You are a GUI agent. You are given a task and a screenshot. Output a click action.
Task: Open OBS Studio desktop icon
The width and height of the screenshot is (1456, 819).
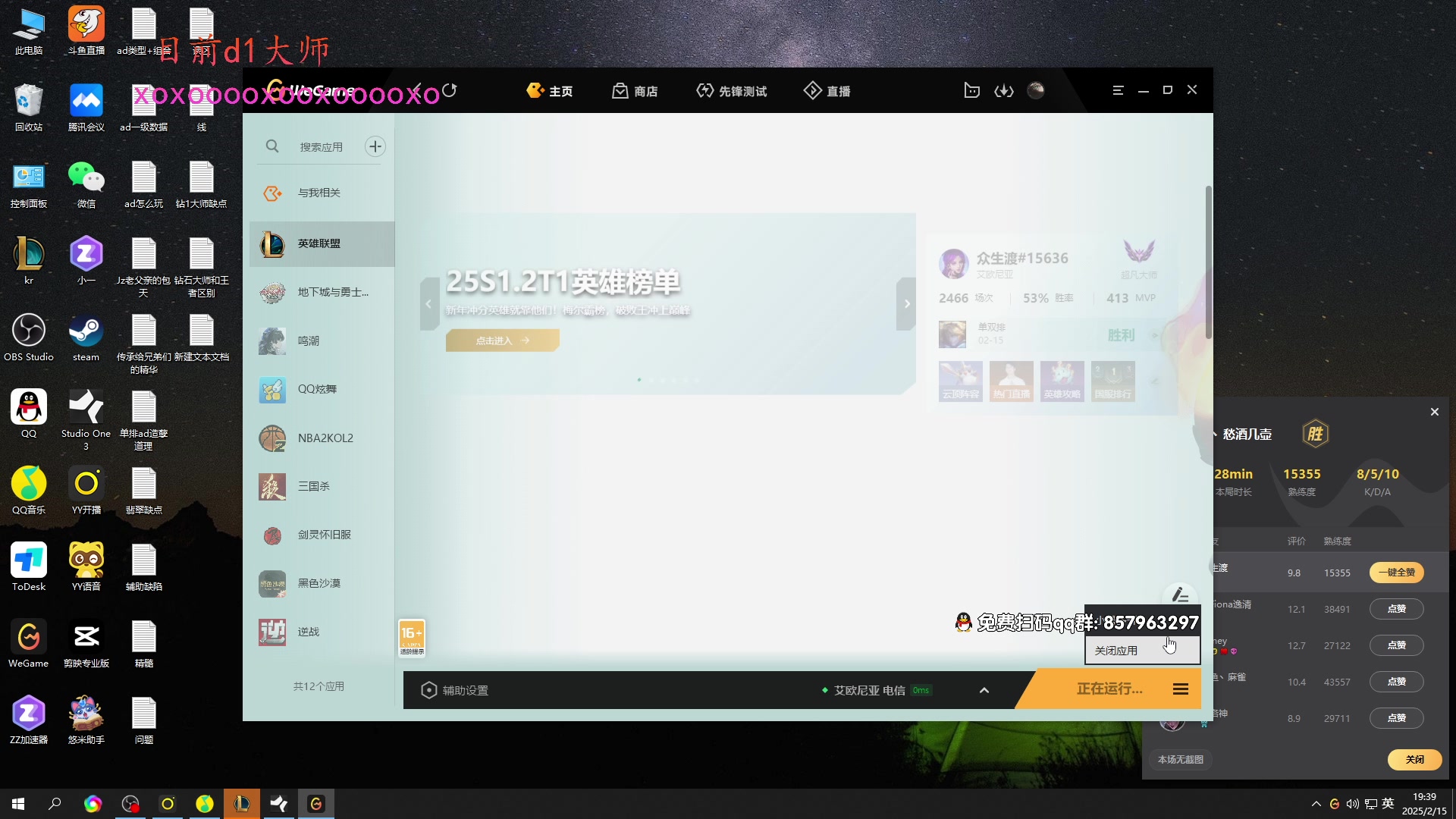pos(29,337)
